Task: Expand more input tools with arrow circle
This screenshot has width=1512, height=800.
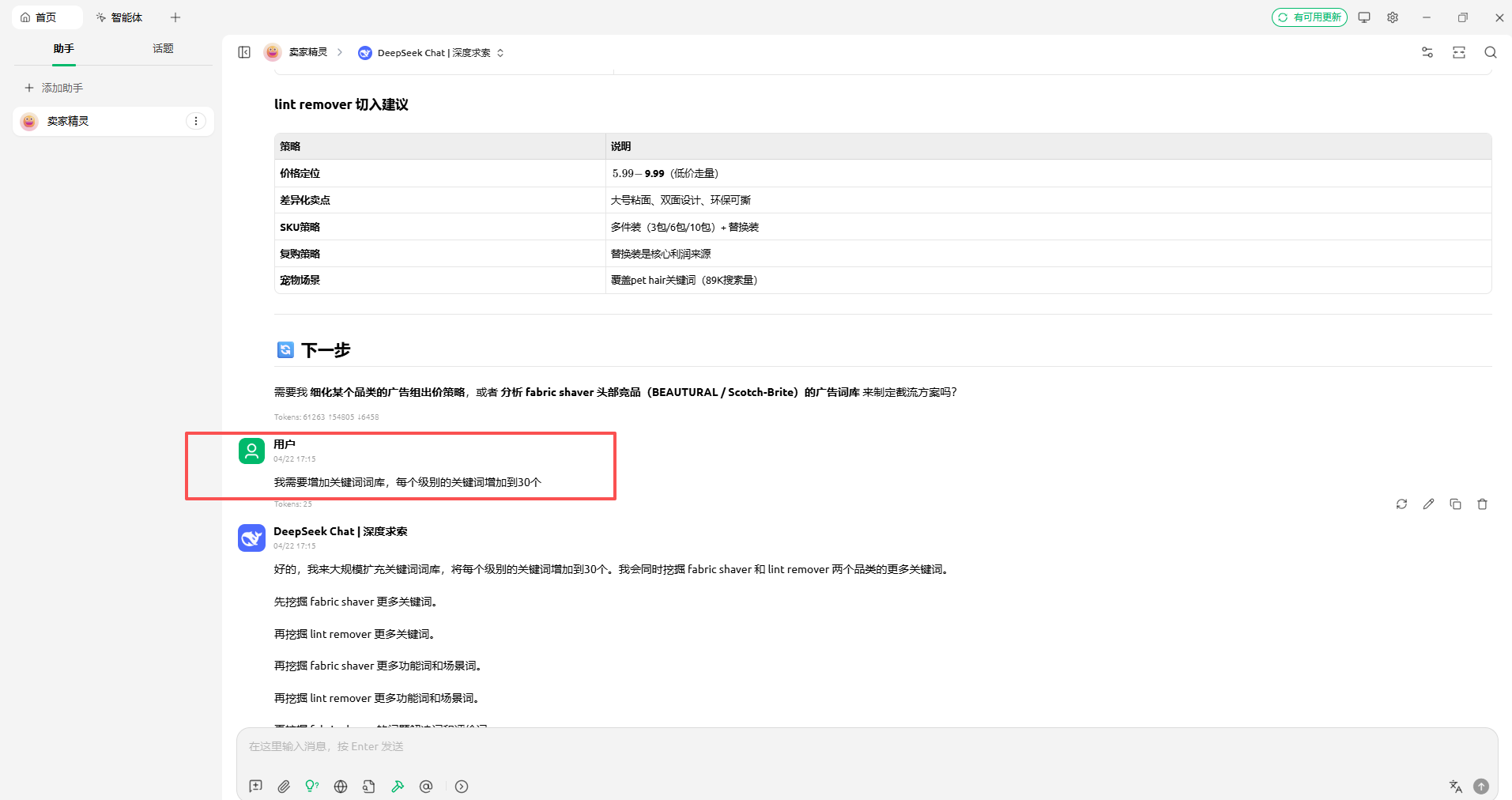Action: pos(462,786)
